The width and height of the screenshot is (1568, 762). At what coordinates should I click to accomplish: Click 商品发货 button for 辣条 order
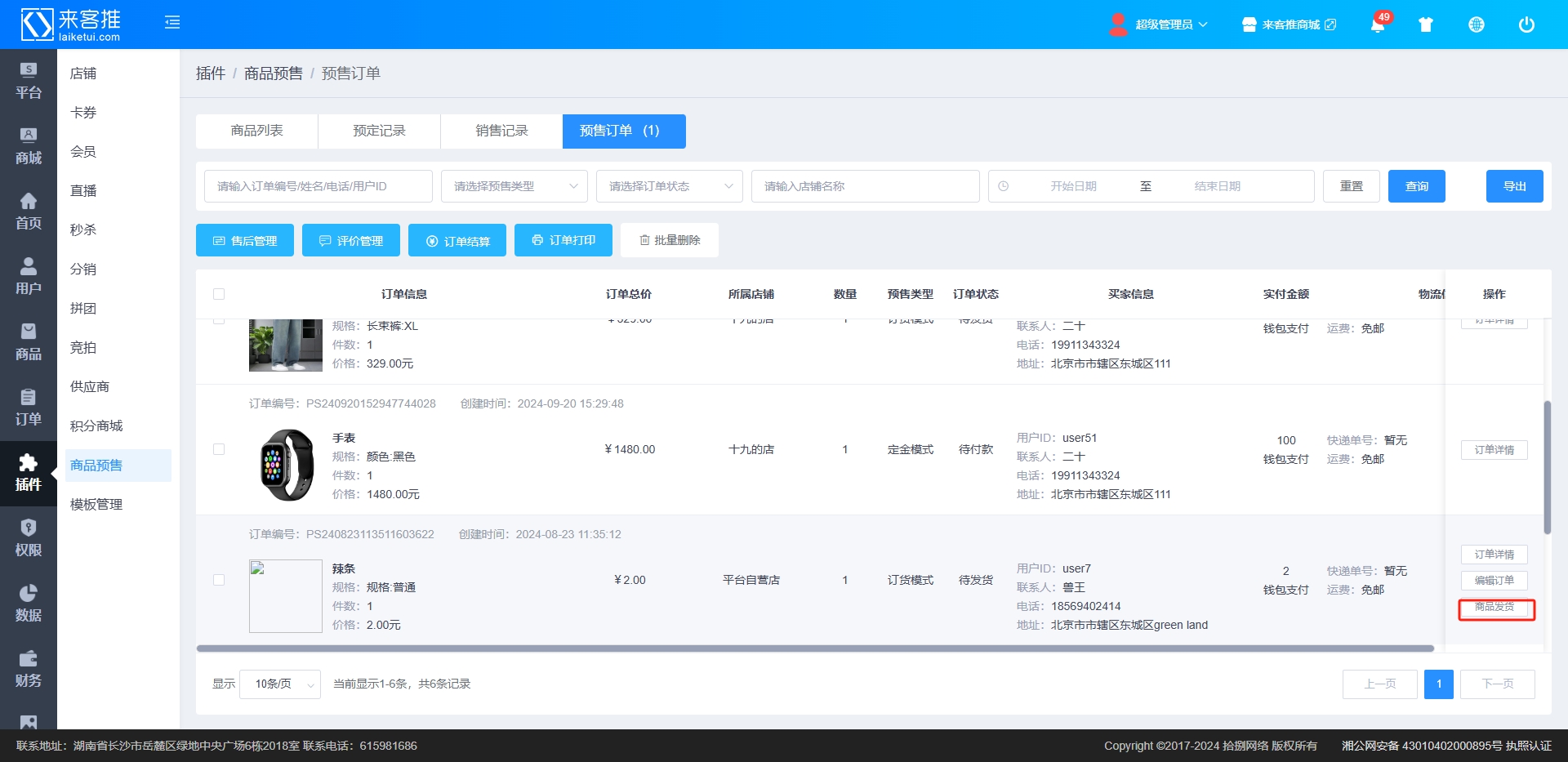[1494, 607]
